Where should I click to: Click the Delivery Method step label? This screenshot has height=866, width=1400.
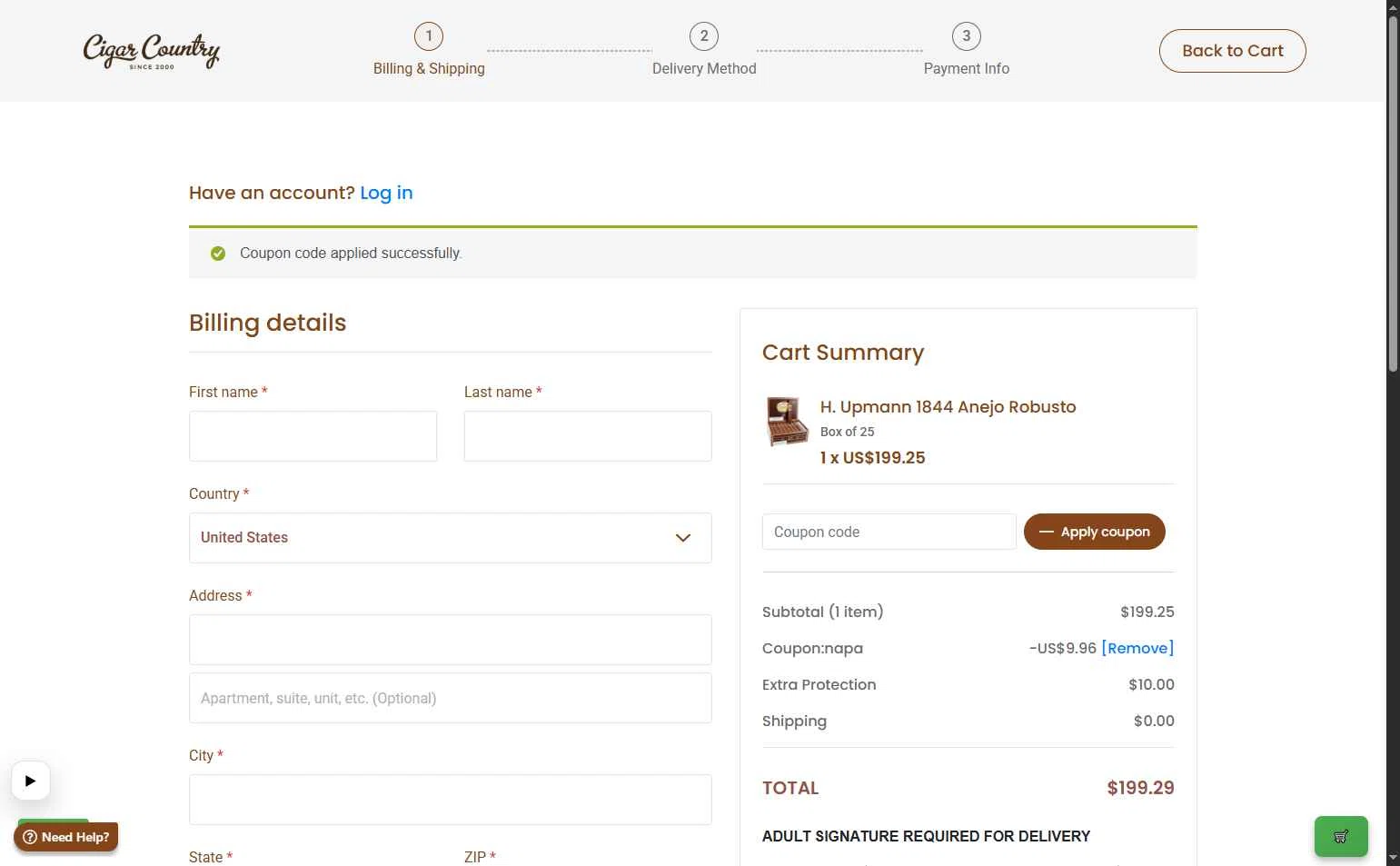704,69
